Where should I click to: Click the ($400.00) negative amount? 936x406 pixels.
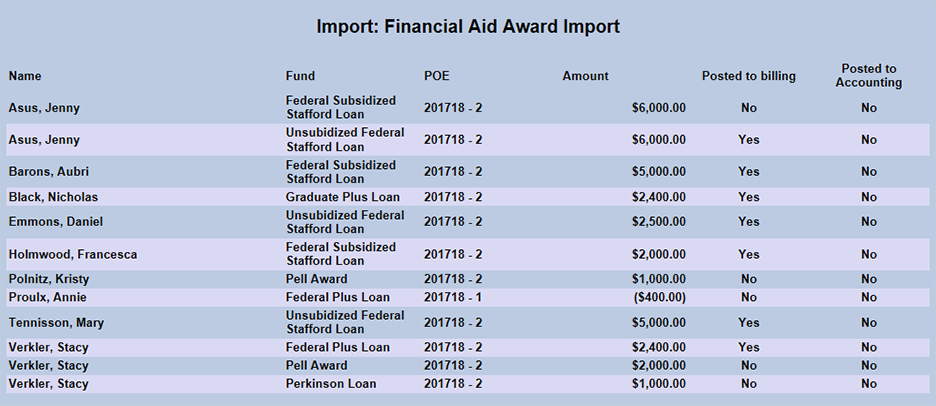pyautogui.click(x=659, y=297)
